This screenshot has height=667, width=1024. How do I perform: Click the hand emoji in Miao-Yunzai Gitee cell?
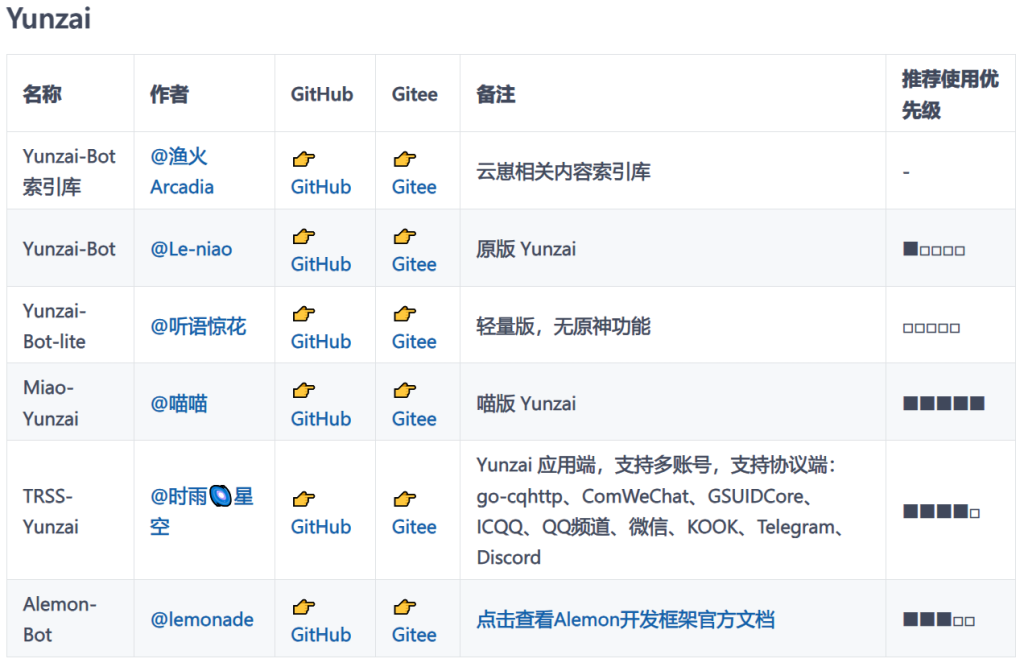pyautogui.click(x=405, y=391)
